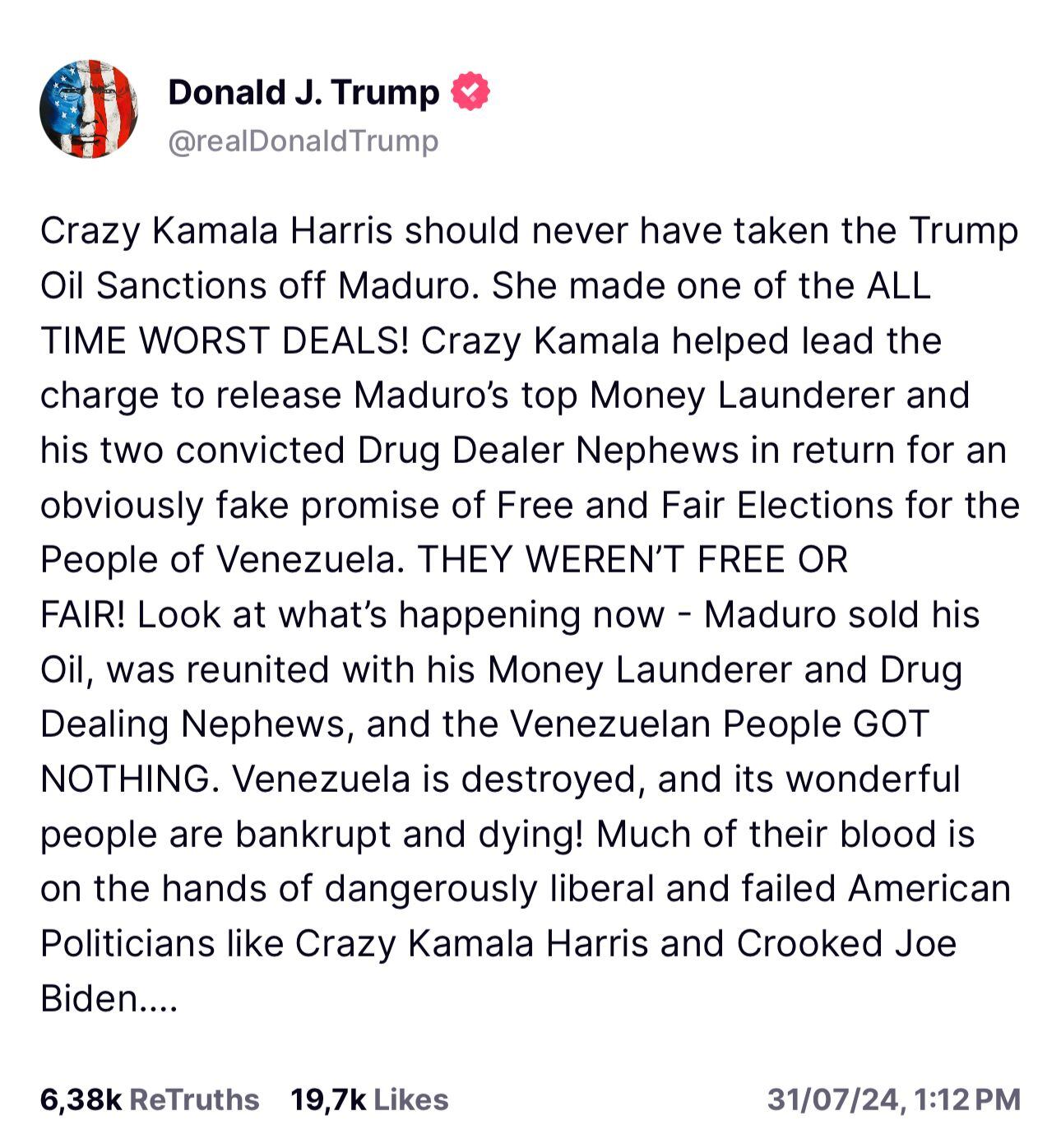The image size is (1061, 1148).
Task: Open the @realDonaldTrump handle link
Action: pos(303,141)
